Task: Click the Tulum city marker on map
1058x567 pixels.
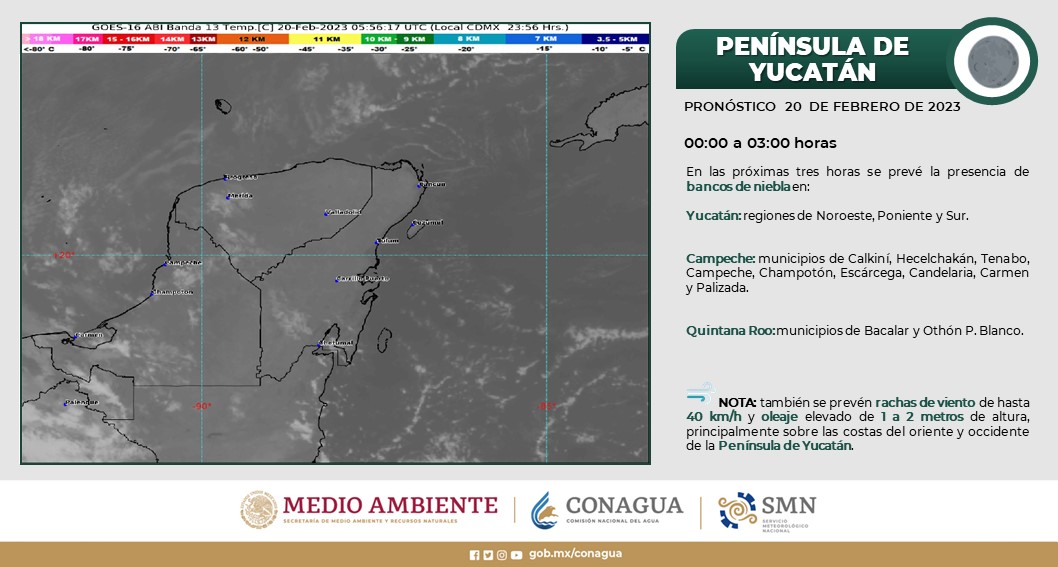Action: (x=377, y=242)
